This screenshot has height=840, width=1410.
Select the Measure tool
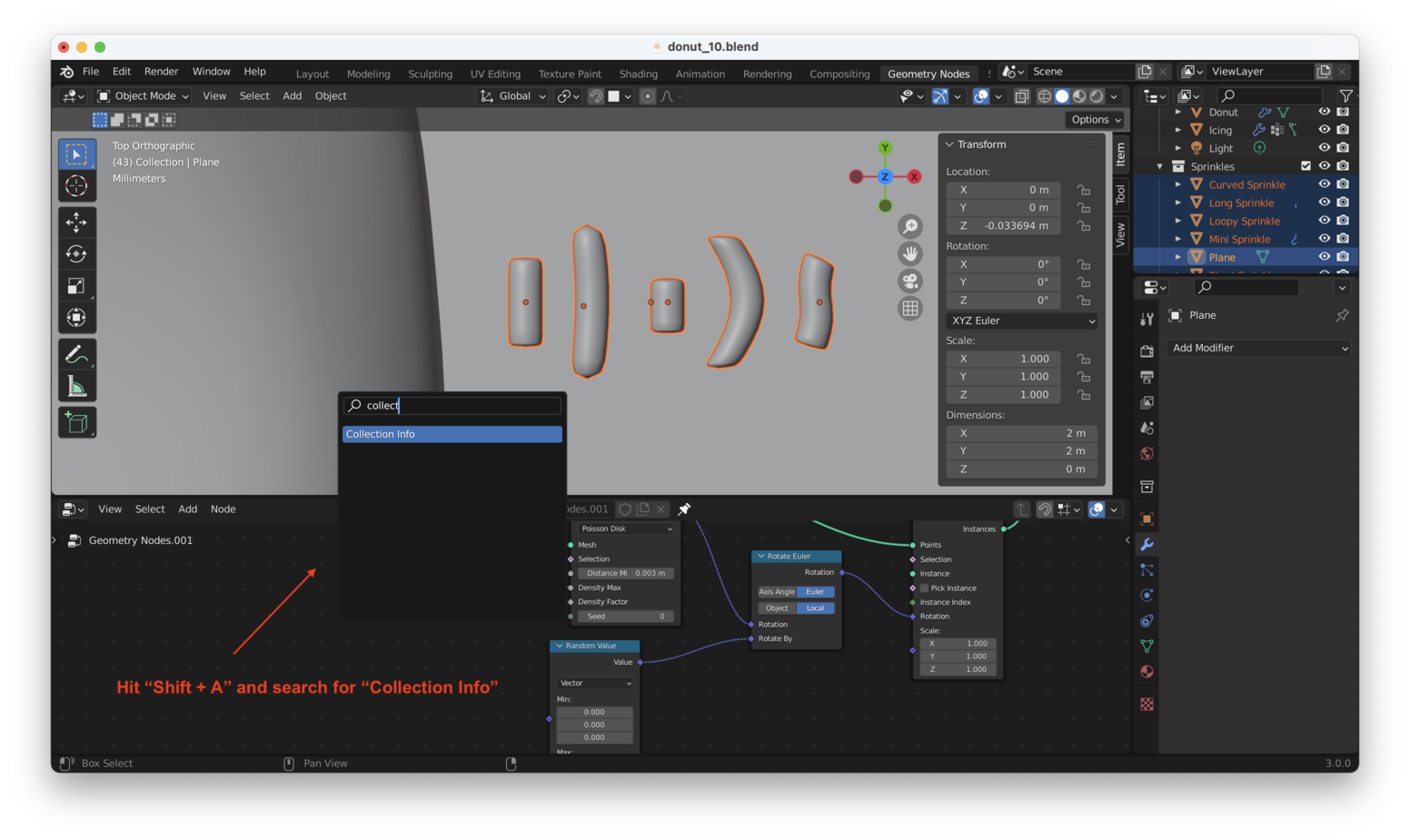(76, 388)
